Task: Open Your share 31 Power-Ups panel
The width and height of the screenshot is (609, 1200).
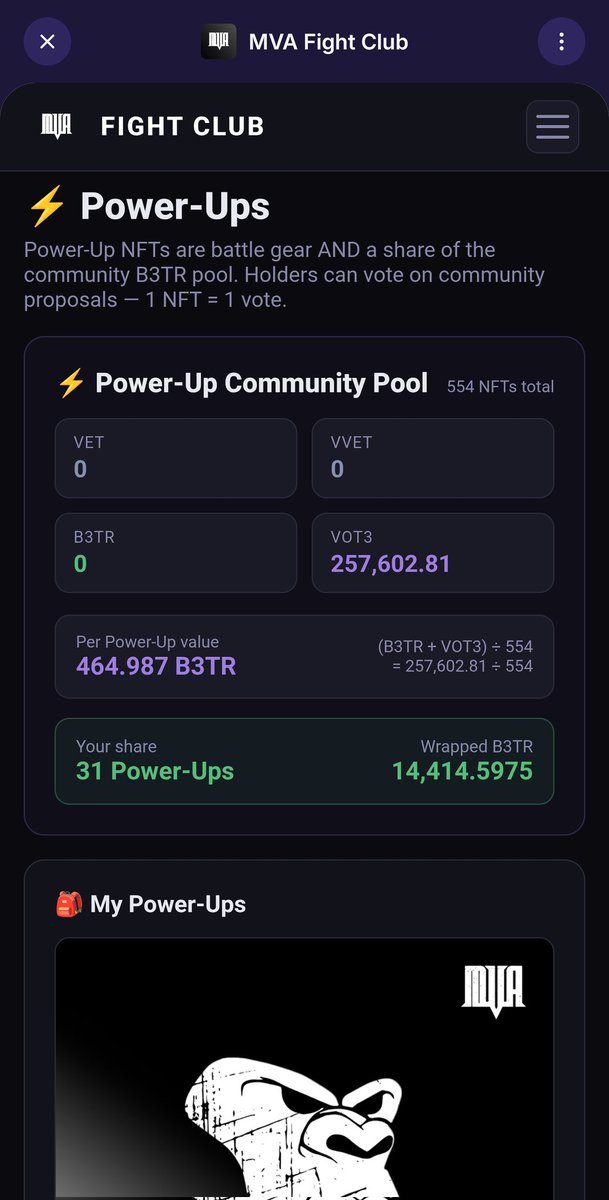Action: [x=304, y=761]
